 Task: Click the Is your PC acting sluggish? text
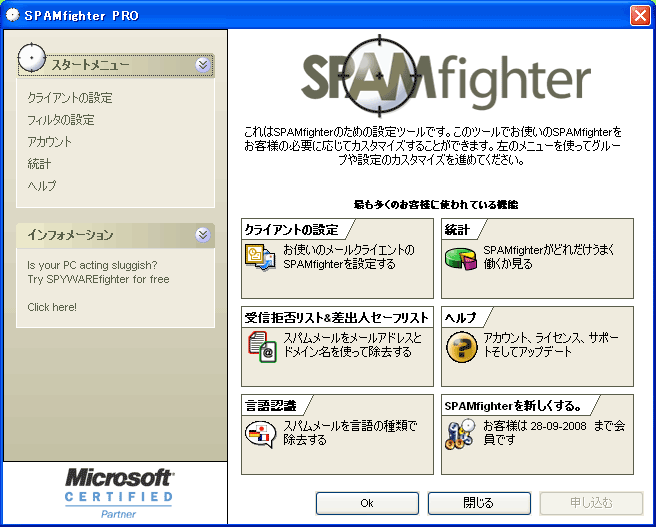pos(92,265)
